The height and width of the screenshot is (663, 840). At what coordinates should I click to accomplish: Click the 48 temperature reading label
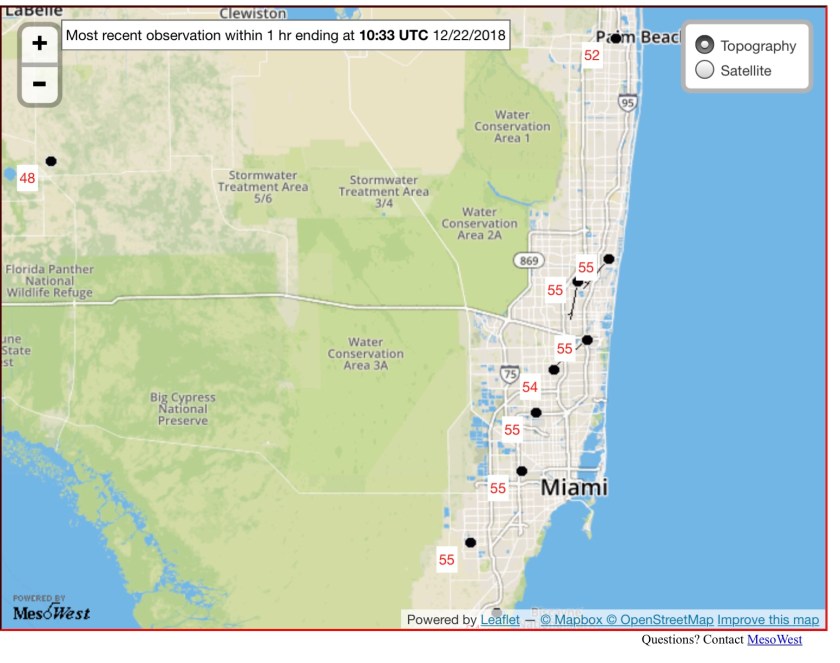pos(27,179)
